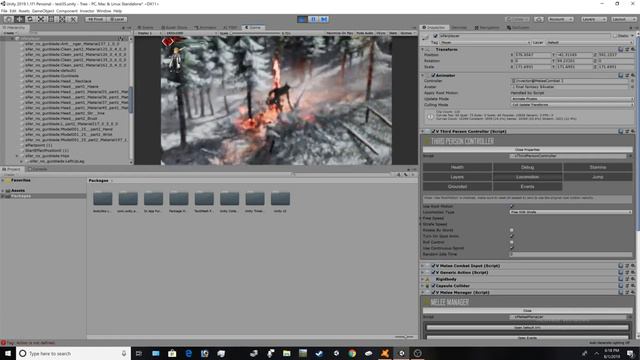Click the Close Properties button
Viewport: 640px width, 360px height.
tap(527, 150)
